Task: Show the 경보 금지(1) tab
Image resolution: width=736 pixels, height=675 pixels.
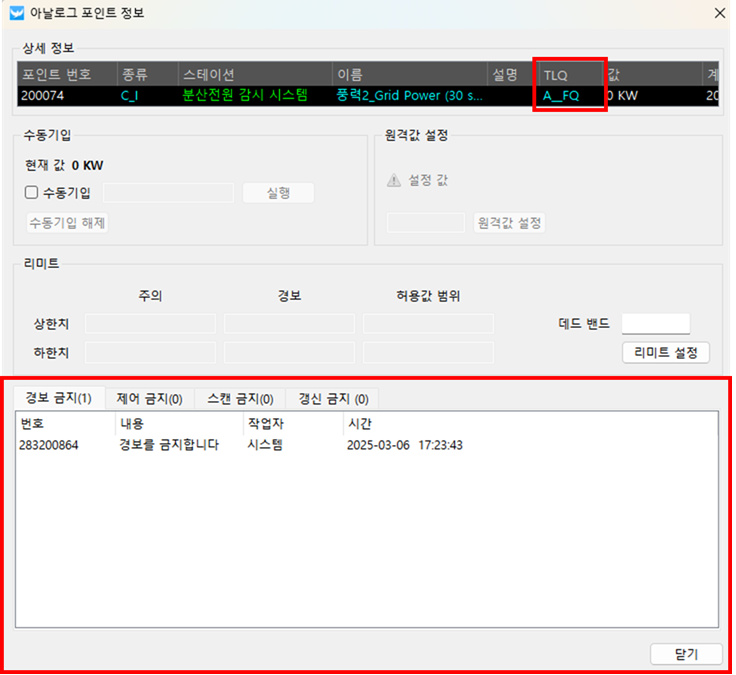Action: [59, 399]
